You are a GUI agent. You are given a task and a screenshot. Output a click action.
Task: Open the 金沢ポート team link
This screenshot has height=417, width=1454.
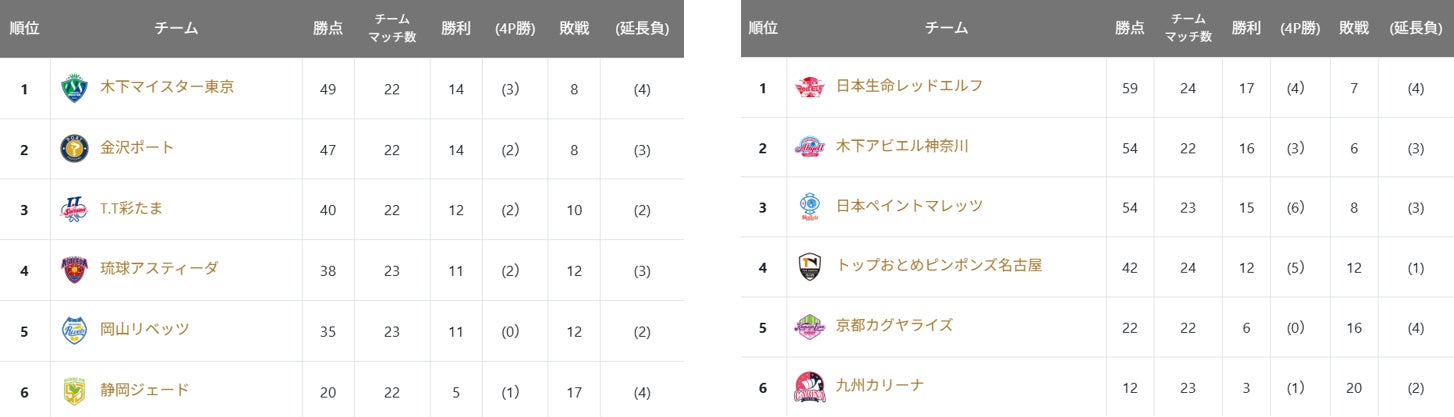pyautogui.click(x=137, y=148)
